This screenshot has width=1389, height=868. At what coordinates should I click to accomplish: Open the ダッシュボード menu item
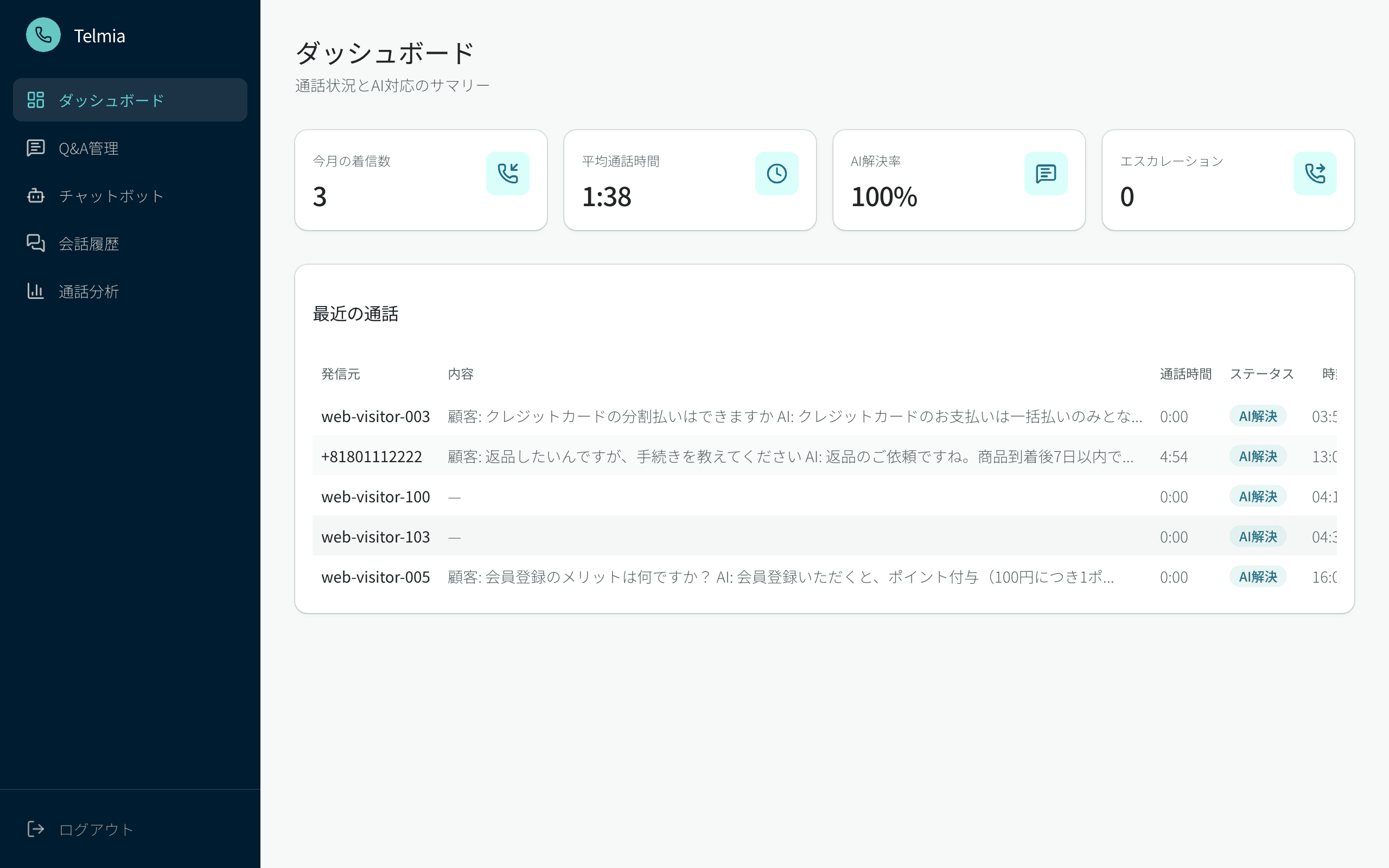[110, 100]
